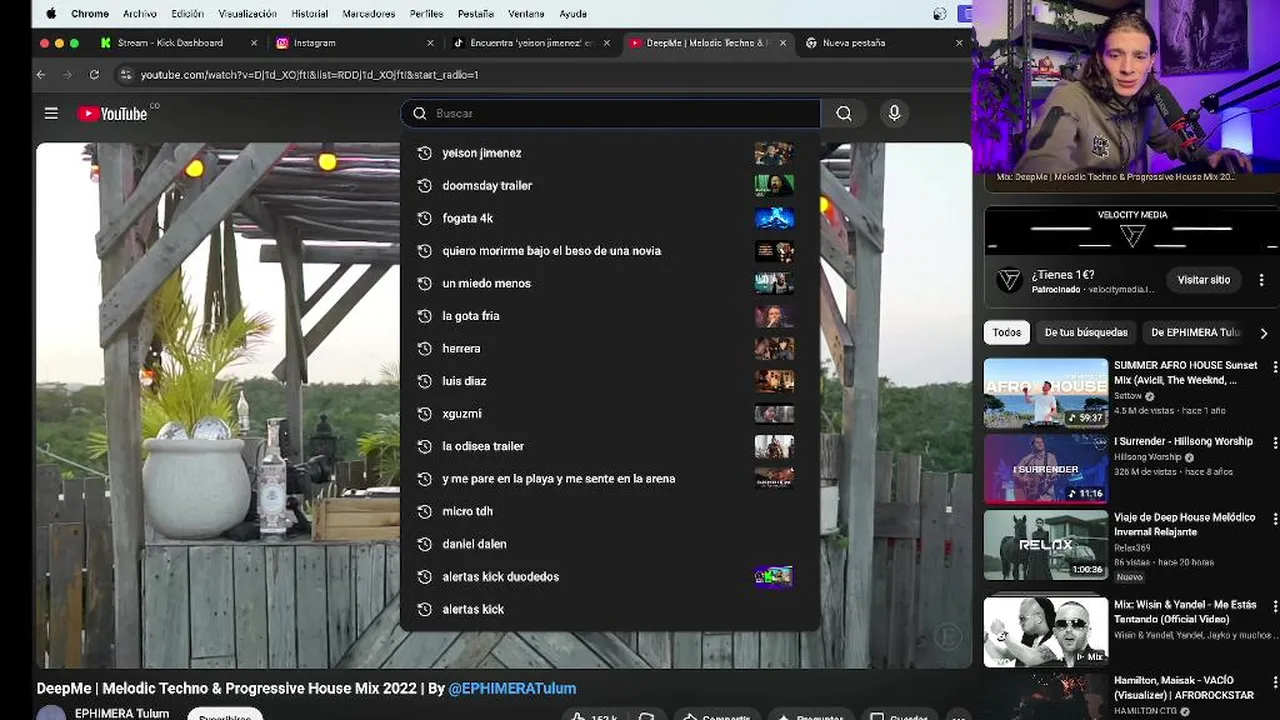Click the magnifier search button
The width and height of the screenshot is (1280, 720).
tap(844, 113)
